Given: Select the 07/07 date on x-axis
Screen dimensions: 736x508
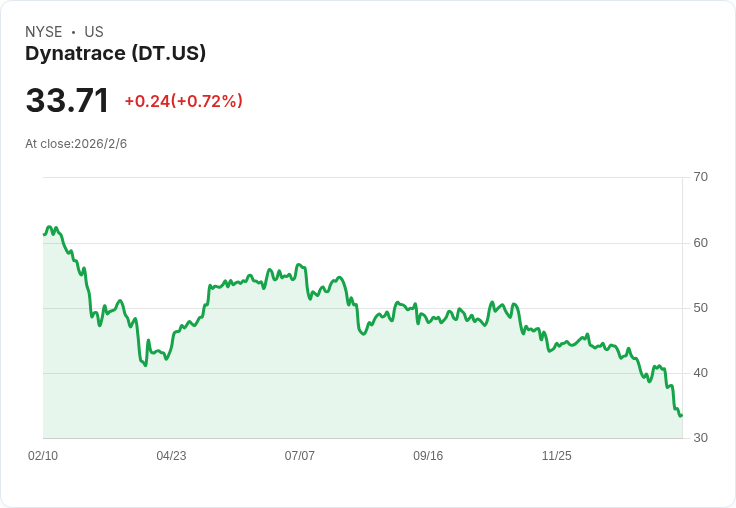Looking at the screenshot, I should pyautogui.click(x=299, y=456).
